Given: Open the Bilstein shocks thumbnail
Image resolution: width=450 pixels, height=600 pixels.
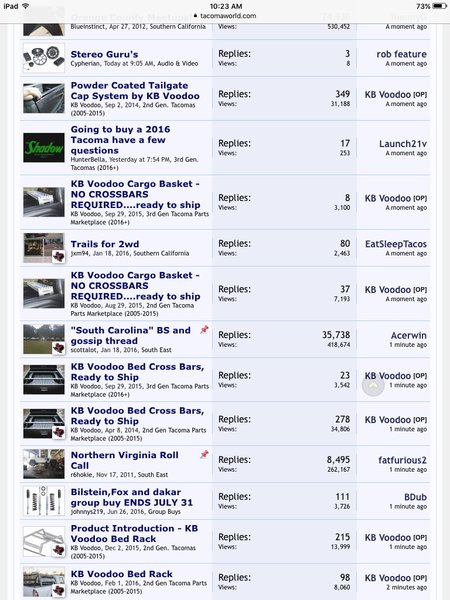Looking at the screenshot, I should [44, 501].
